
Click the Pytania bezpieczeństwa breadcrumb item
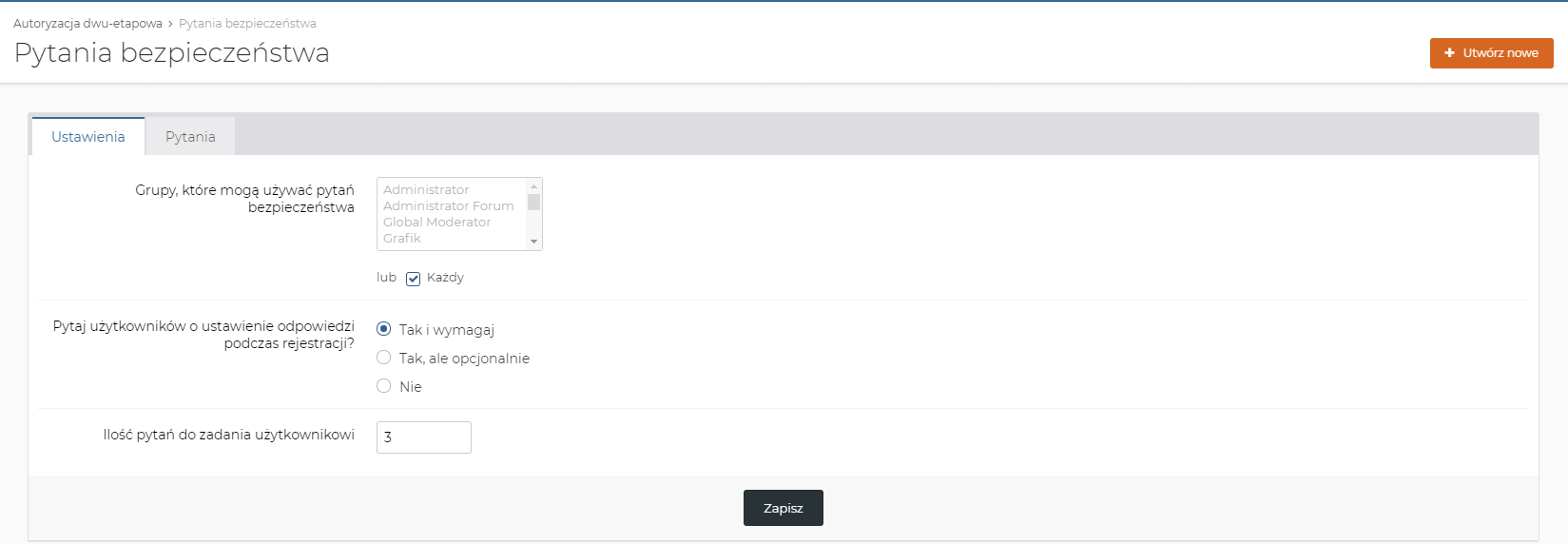[x=247, y=24]
